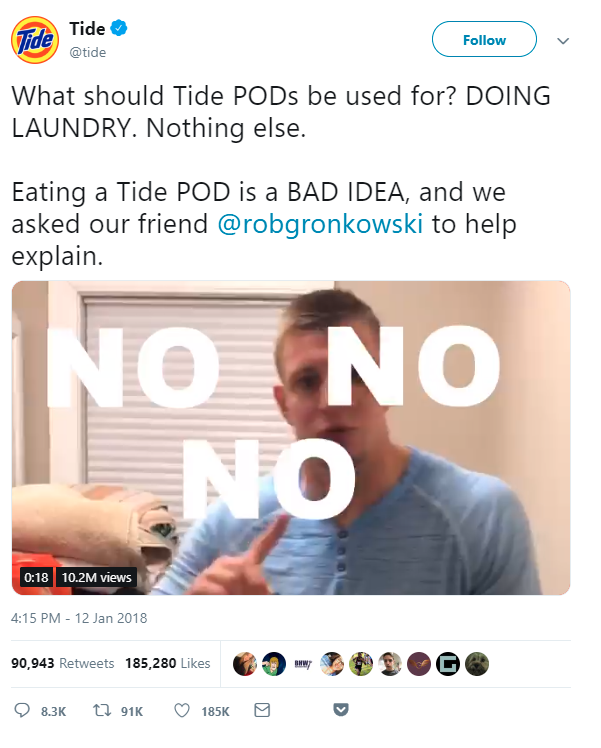Open the @tide handle link
601x748 pixels.
pos(88,52)
